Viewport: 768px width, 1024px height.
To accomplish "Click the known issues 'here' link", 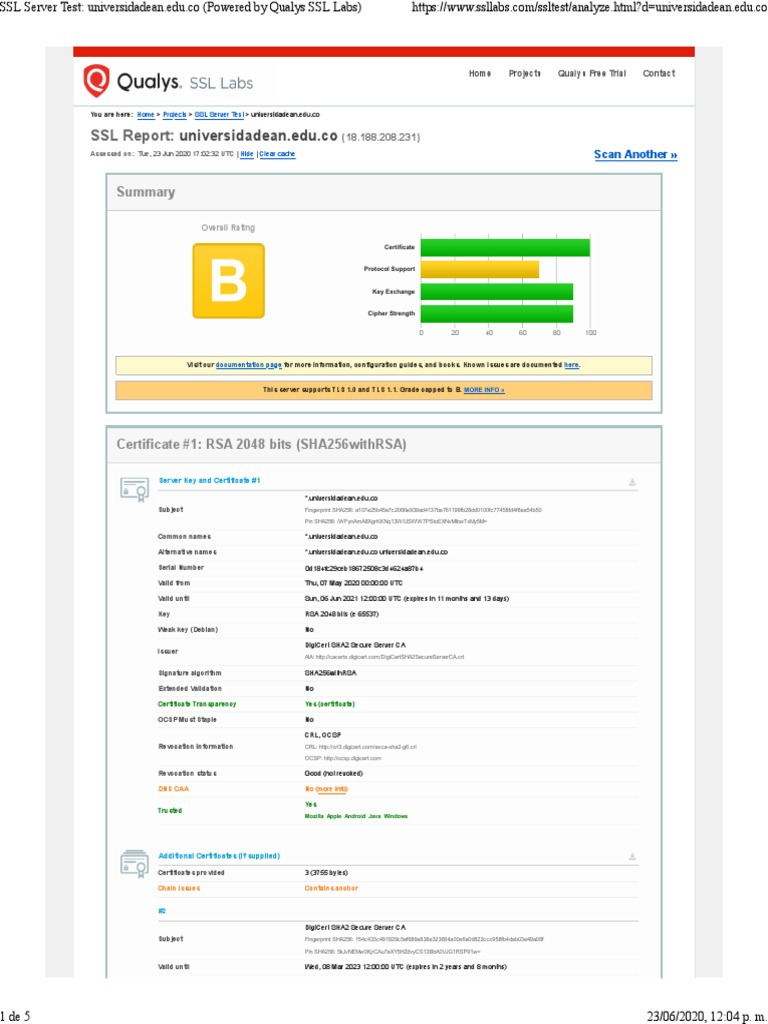I will click(x=571, y=365).
